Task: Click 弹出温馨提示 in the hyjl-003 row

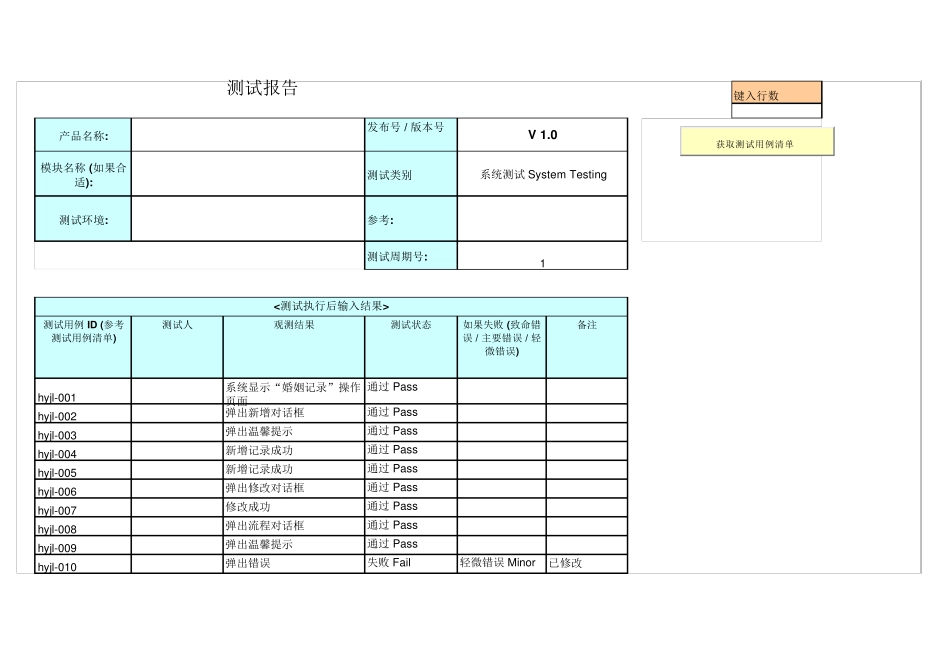Action: pyautogui.click(x=294, y=432)
